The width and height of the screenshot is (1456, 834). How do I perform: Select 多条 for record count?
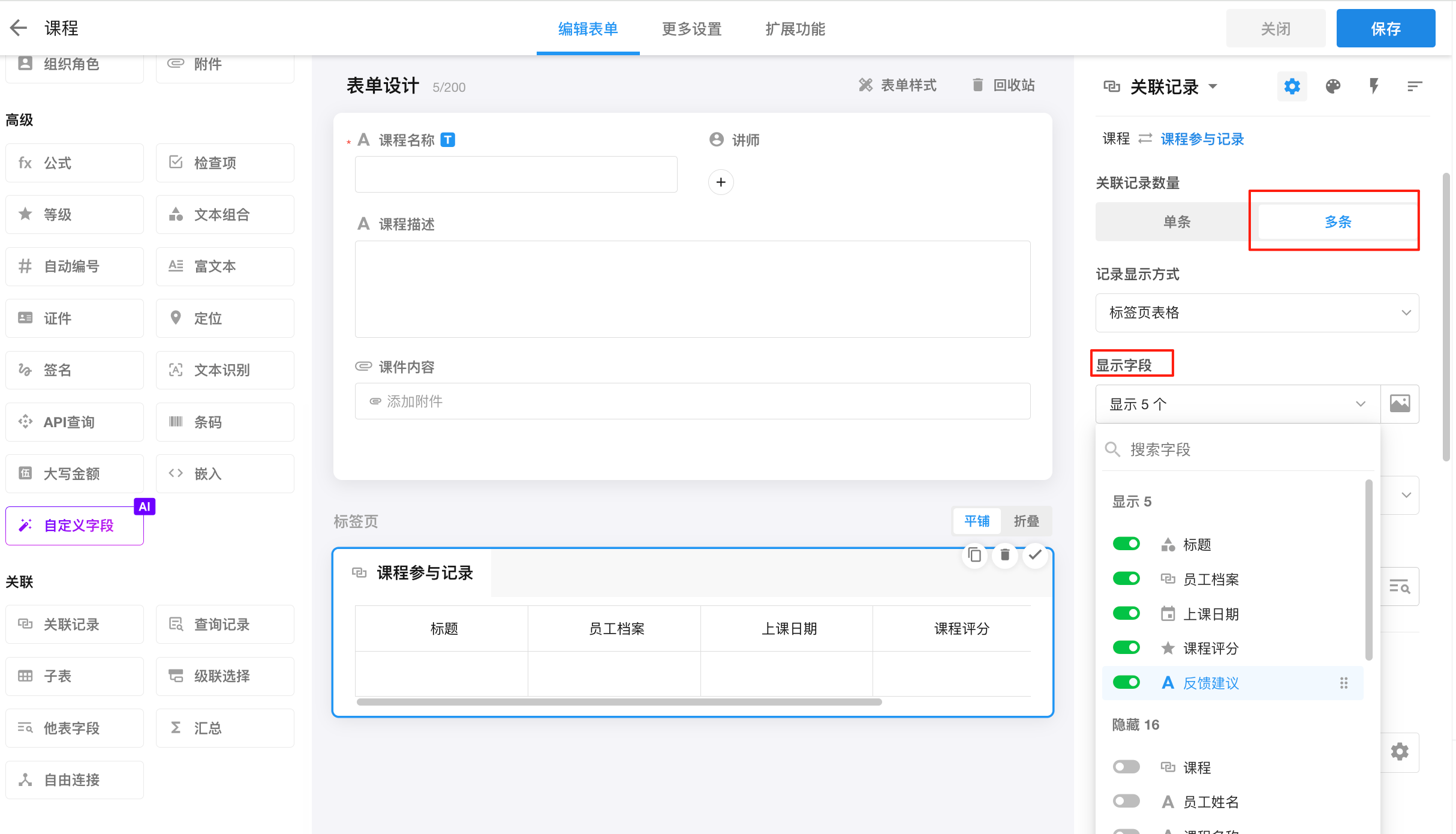coord(1337,221)
